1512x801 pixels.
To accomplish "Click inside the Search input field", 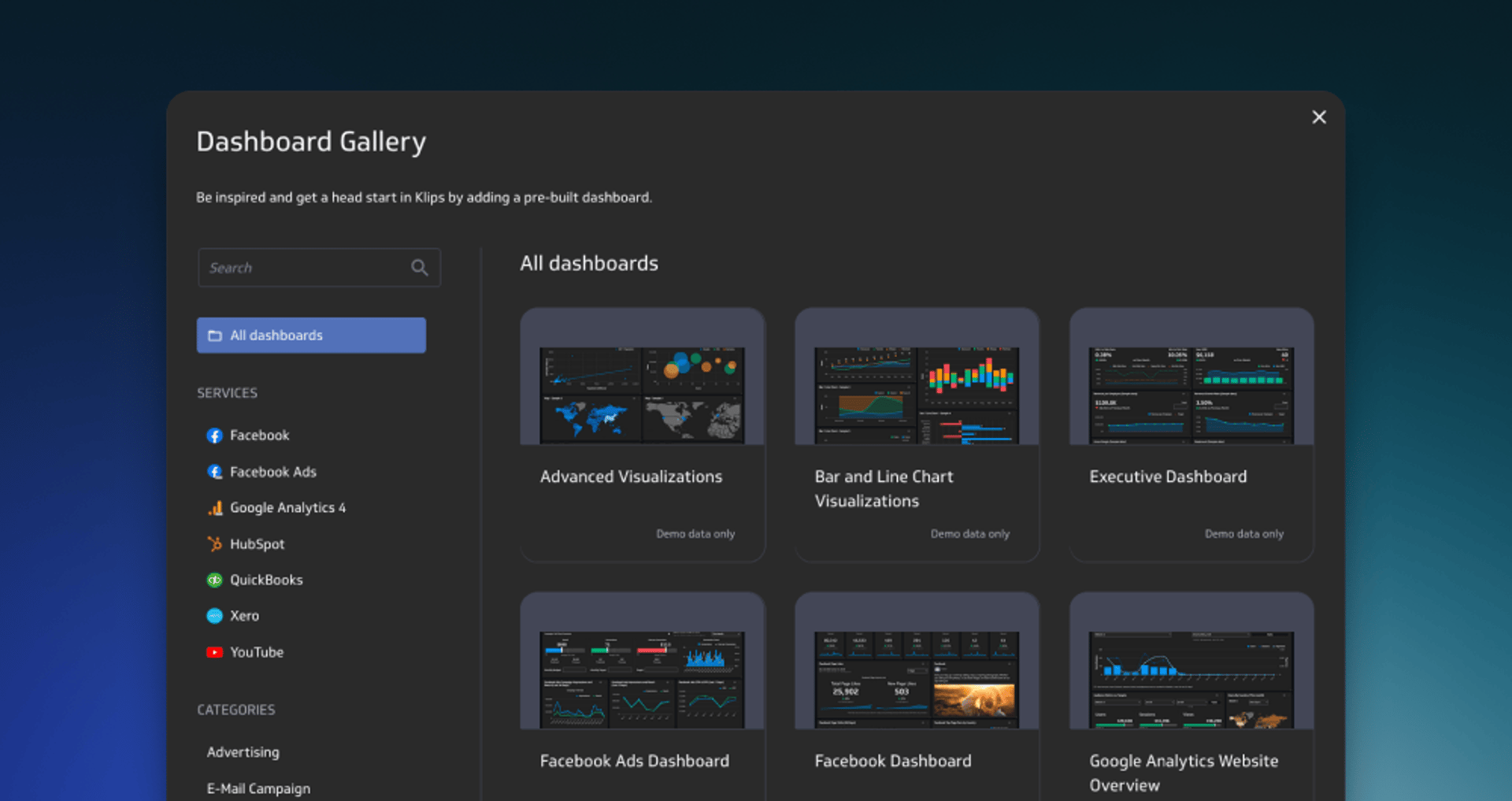I will point(307,268).
